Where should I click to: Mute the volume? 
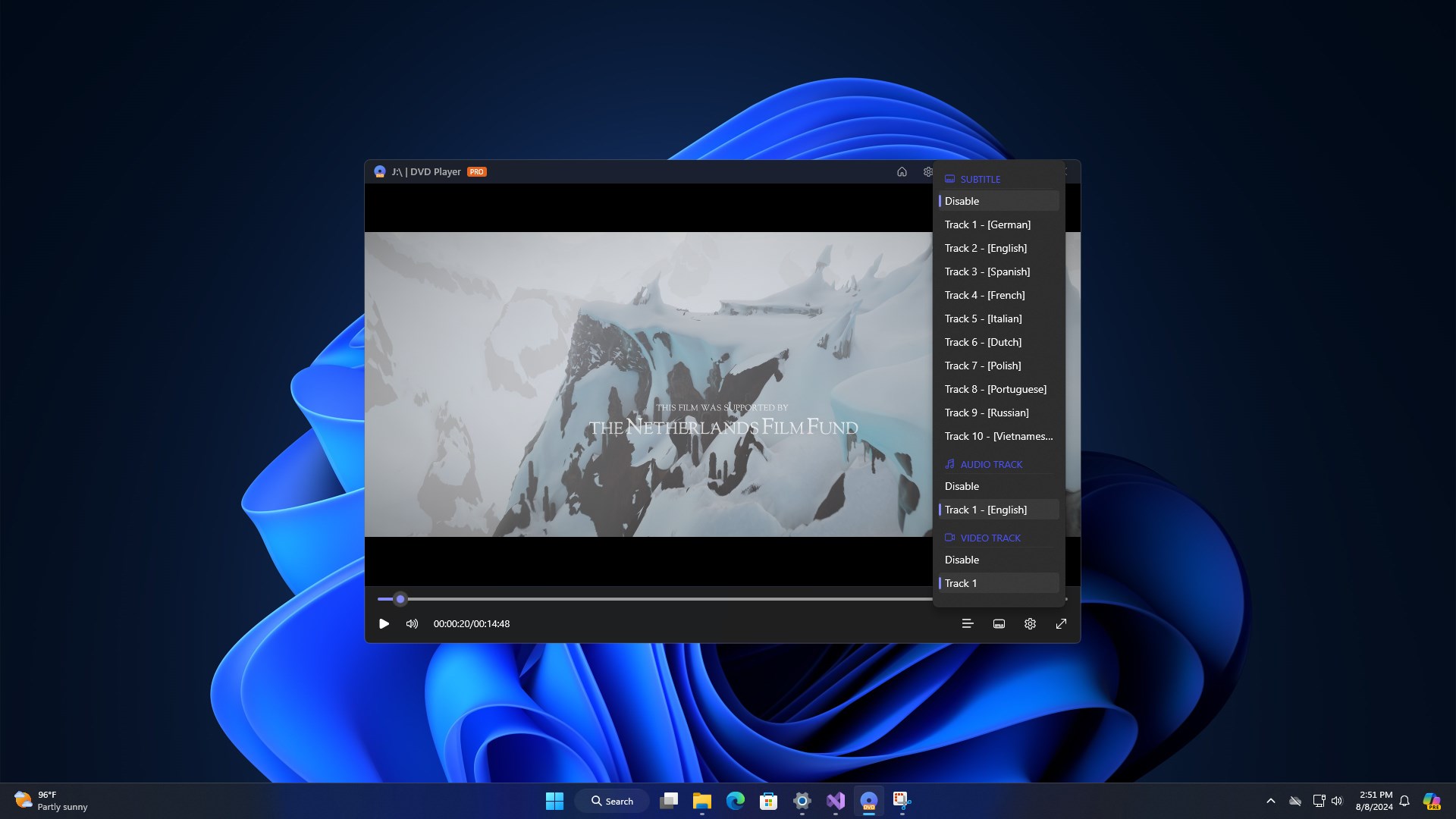(x=411, y=623)
